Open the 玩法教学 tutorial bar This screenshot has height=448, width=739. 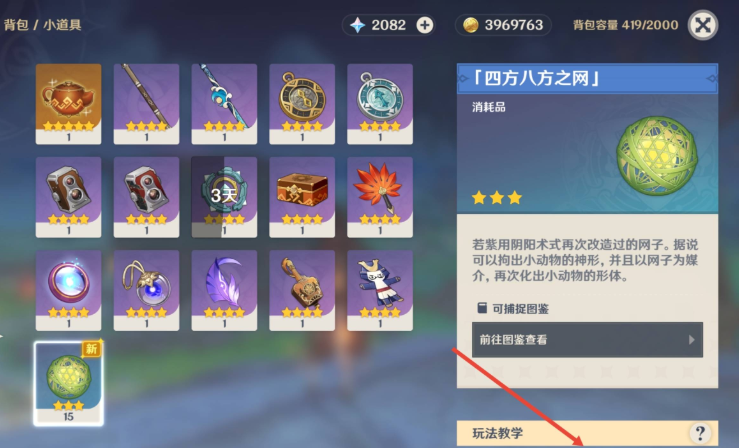tap(587, 433)
